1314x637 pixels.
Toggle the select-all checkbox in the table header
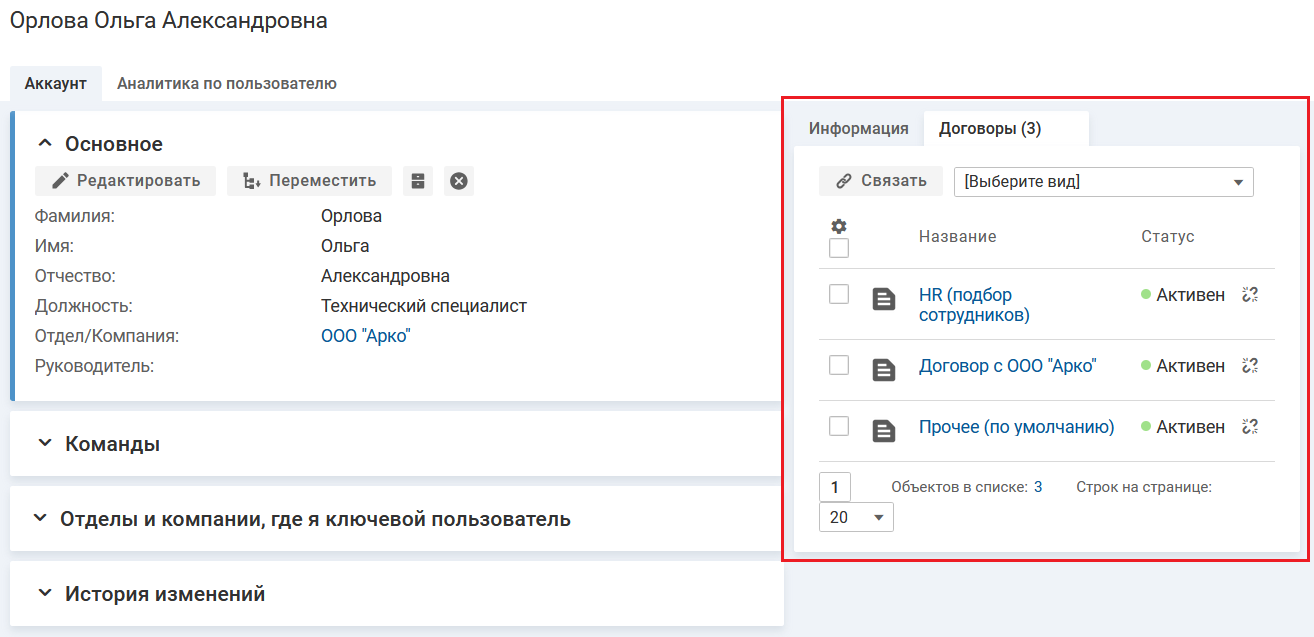coord(839,248)
